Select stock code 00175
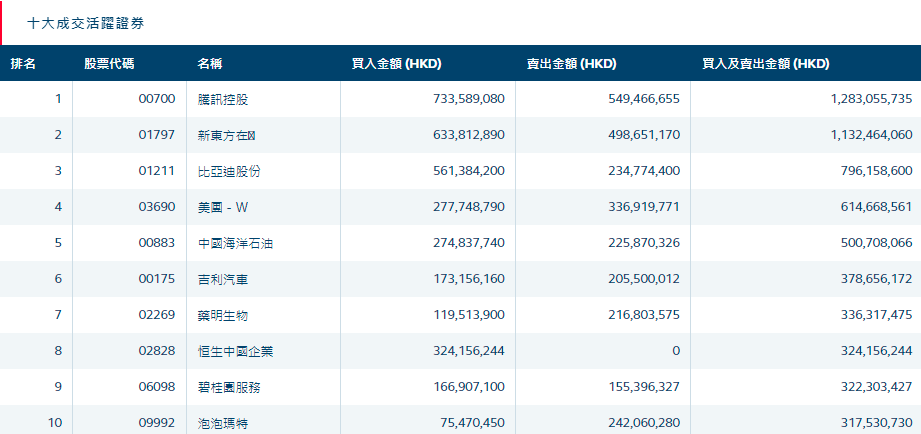 157,278
